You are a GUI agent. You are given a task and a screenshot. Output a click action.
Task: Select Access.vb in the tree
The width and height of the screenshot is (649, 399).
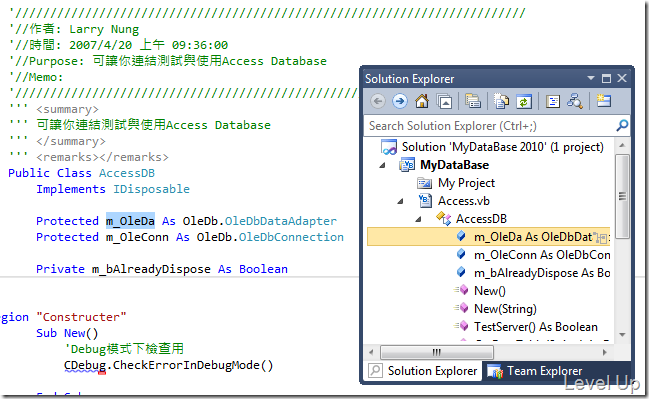(x=464, y=201)
